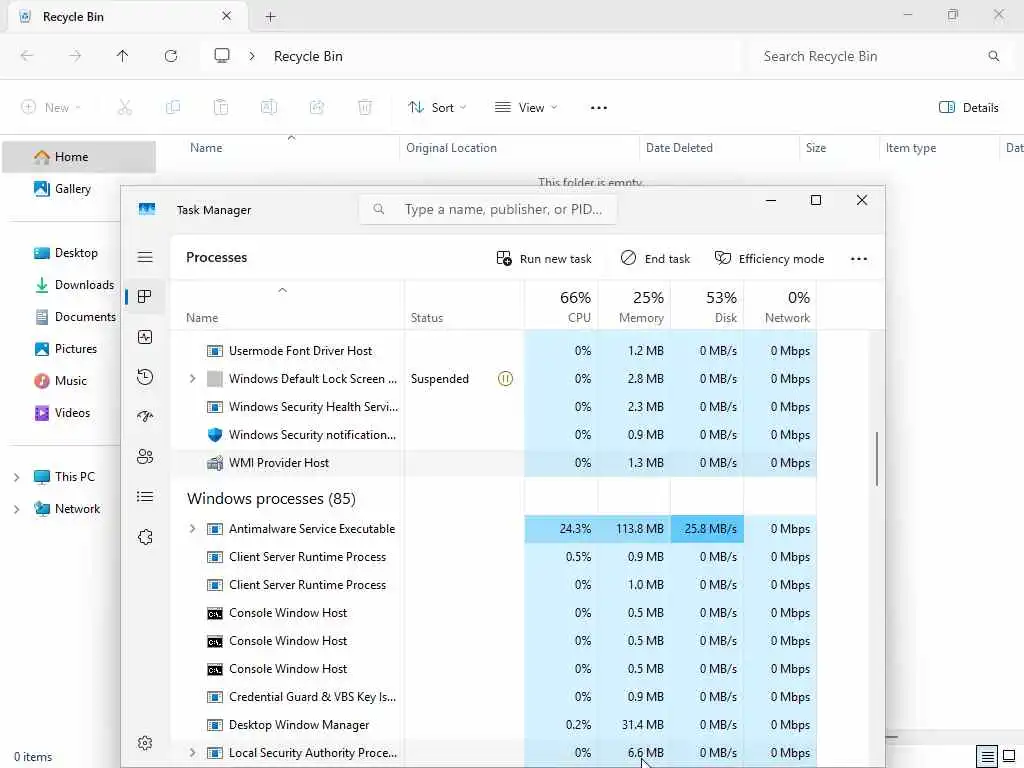
Task: Click End task button
Action: coord(655,259)
